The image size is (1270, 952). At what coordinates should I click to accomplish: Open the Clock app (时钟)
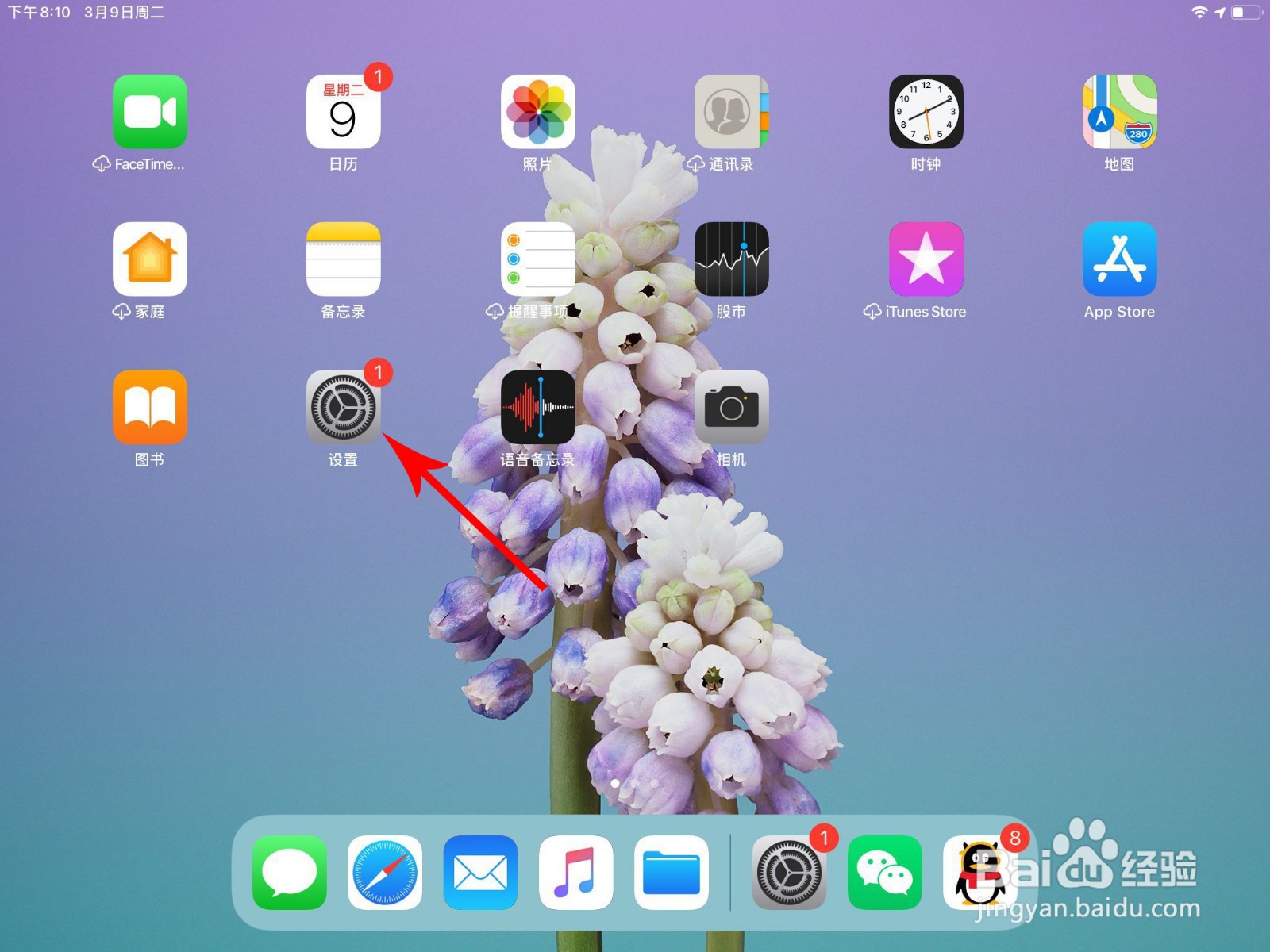pos(926,111)
